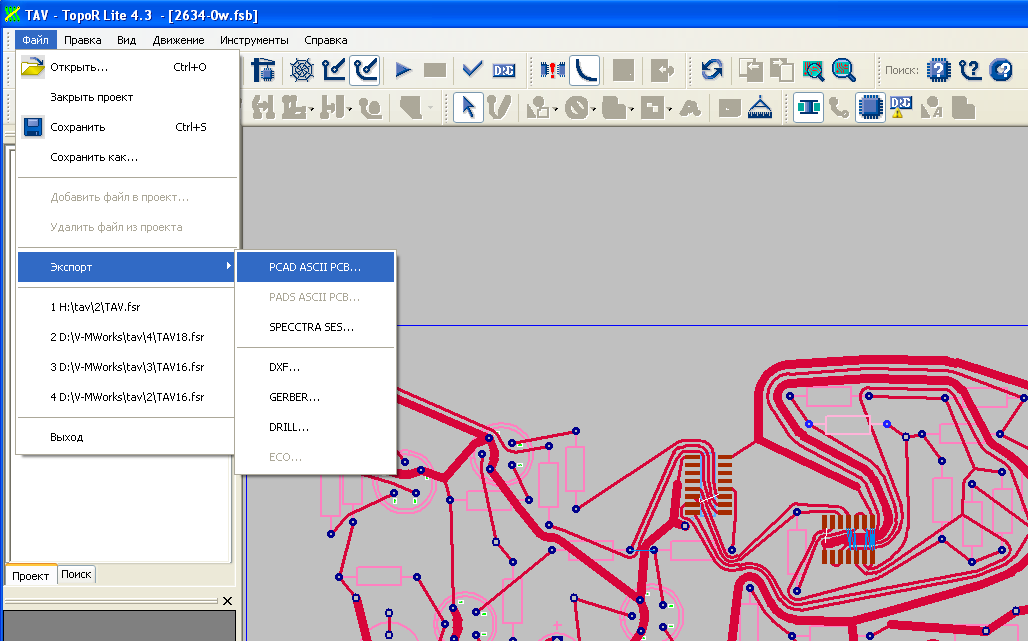Switch to the Поиск tab
The width and height of the screenshot is (1028, 641).
click(76, 574)
